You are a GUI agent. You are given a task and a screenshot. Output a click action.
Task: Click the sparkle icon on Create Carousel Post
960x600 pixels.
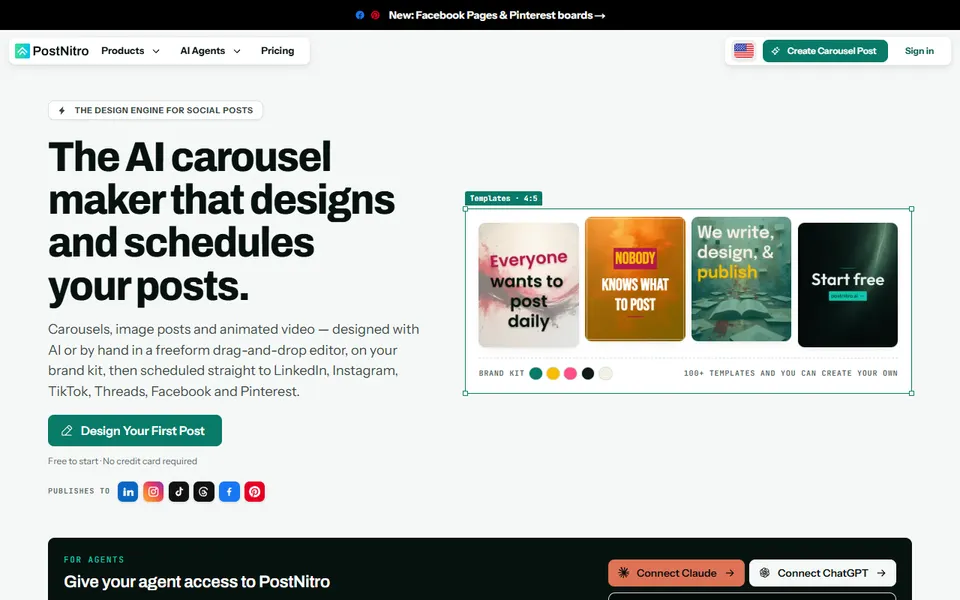[776, 51]
